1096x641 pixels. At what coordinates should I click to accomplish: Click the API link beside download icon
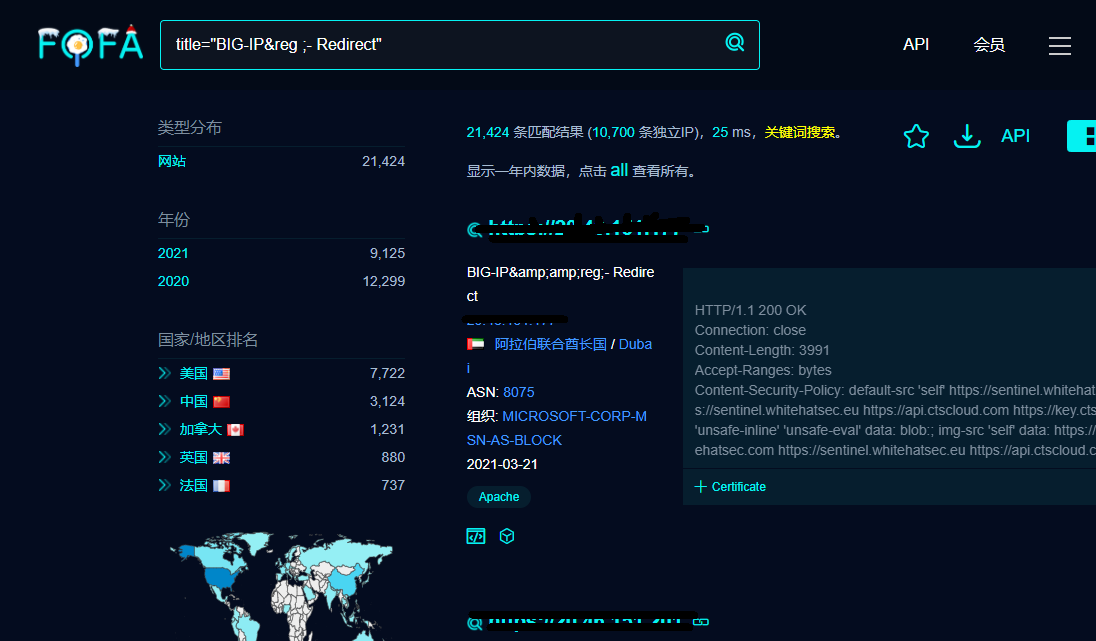coord(1015,136)
